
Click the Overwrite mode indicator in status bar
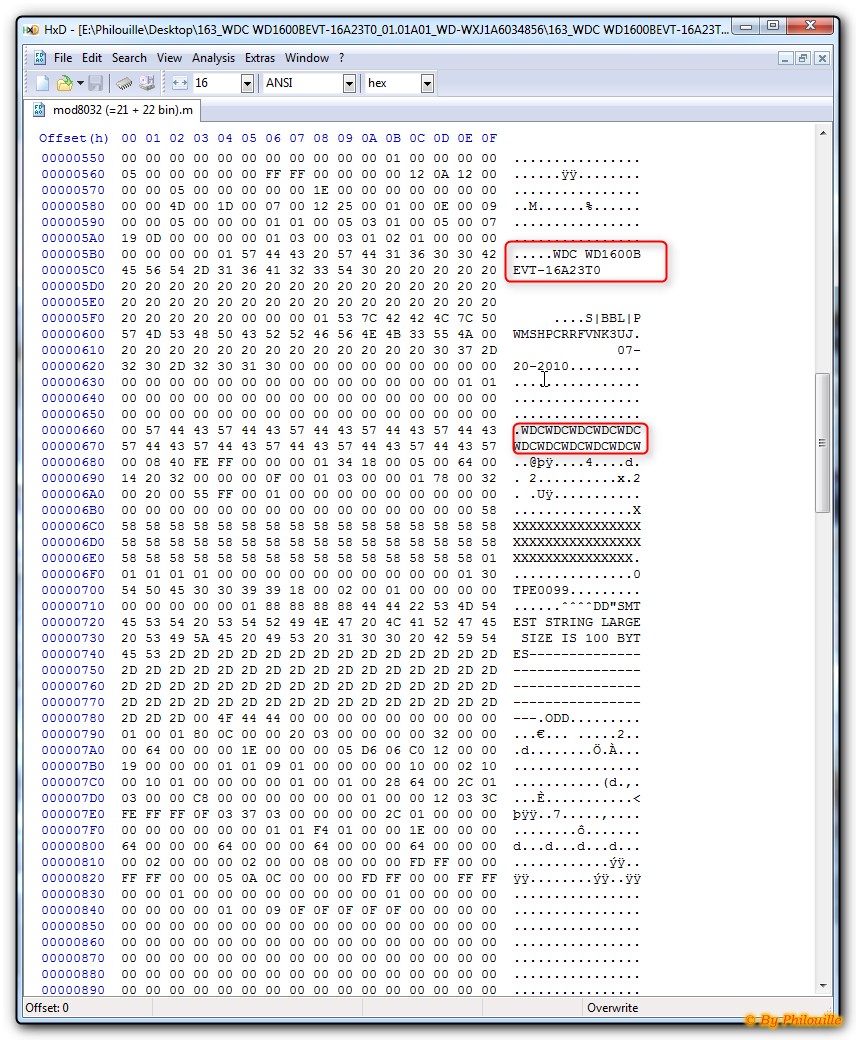pyautogui.click(x=613, y=1008)
